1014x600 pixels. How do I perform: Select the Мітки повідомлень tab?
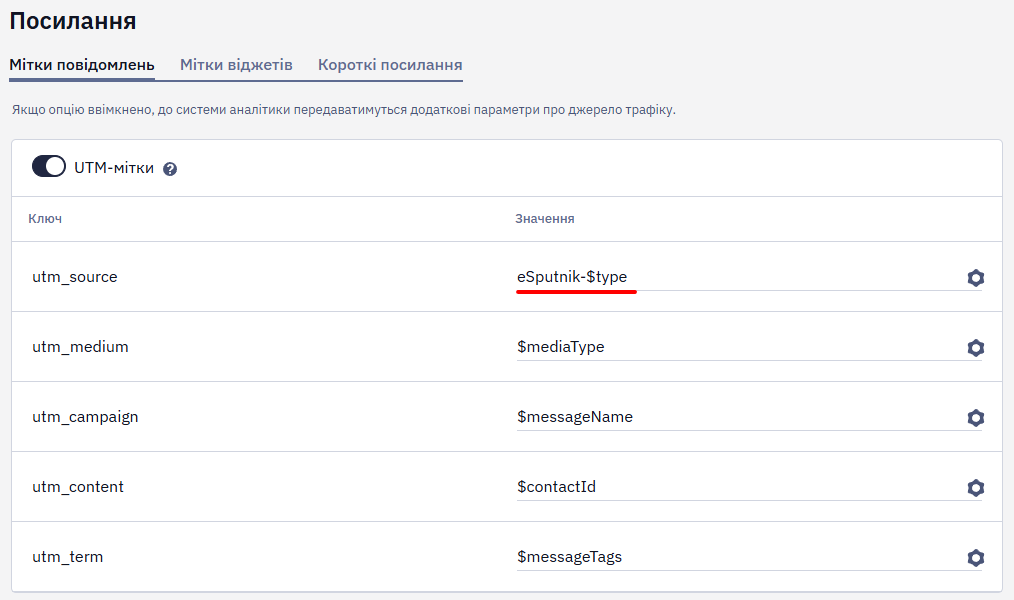click(x=81, y=65)
